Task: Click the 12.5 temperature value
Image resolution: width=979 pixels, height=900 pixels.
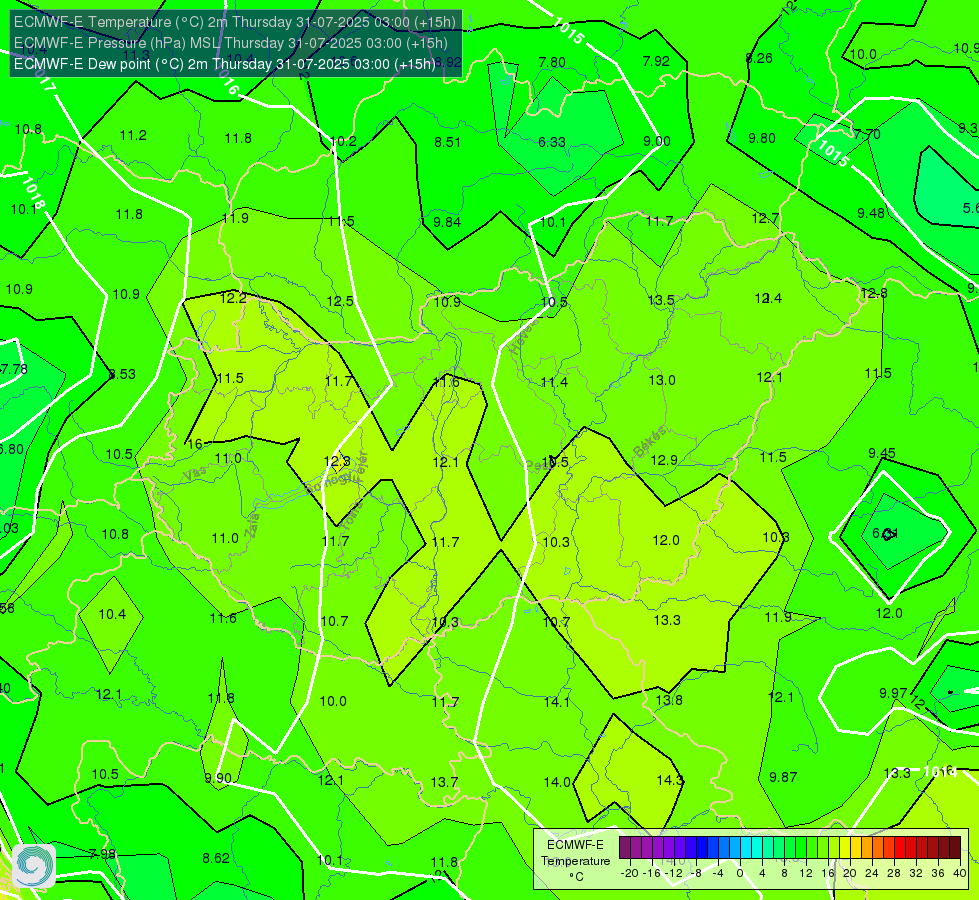Action: pyautogui.click(x=340, y=301)
